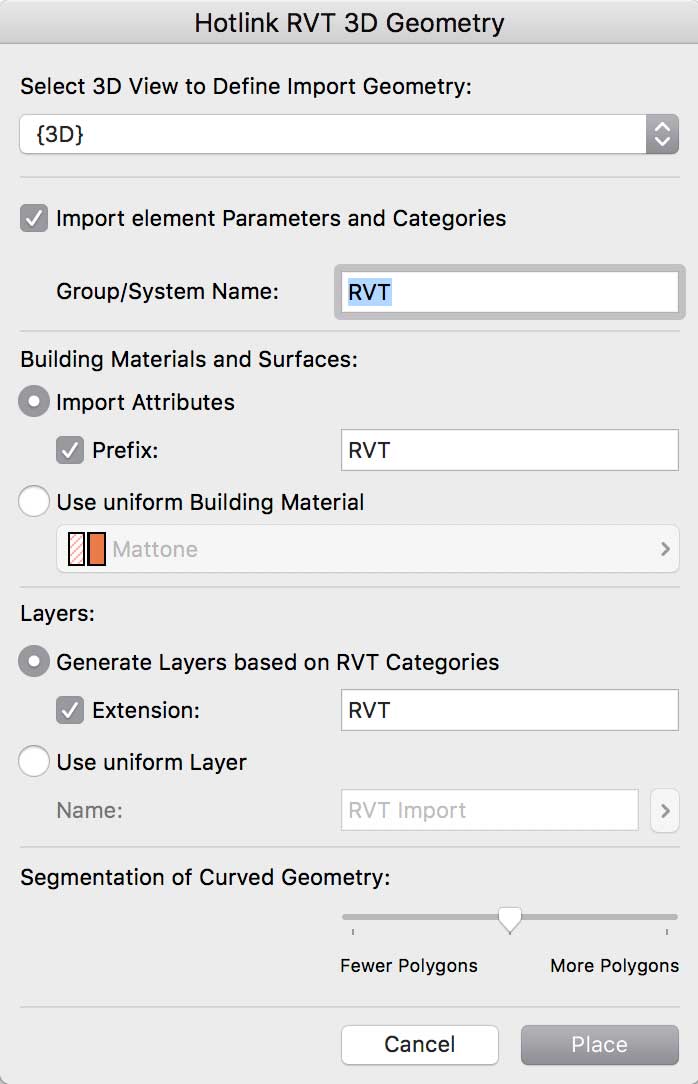Image resolution: width=698 pixels, height=1084 pixels.
Task: Click the curved geometry segmentation slider handle
Action: (510, 918)
